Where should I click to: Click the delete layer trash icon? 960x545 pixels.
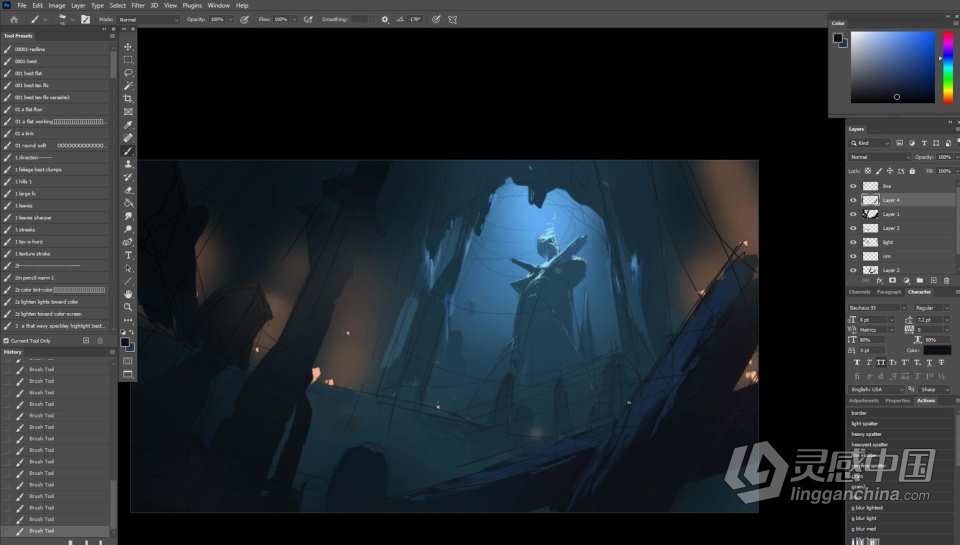947,280
